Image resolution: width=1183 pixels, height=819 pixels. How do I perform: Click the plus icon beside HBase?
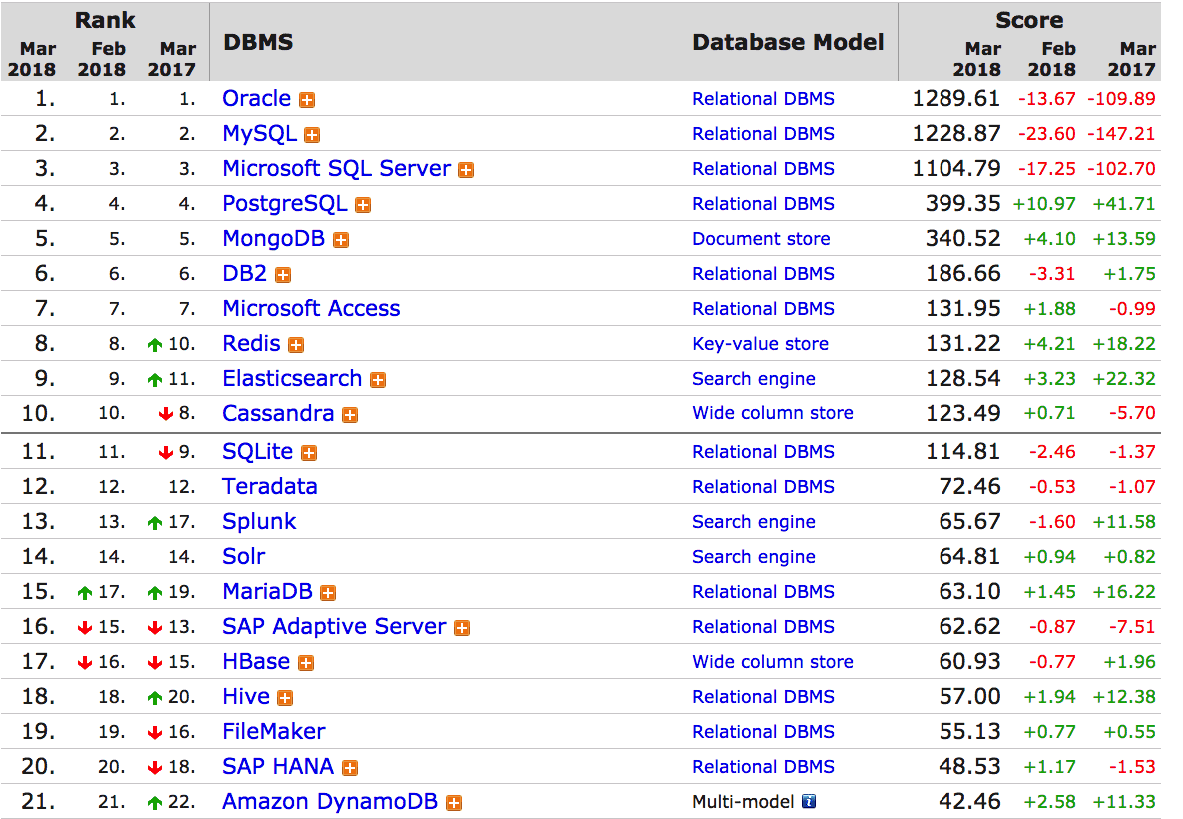pos(306,664)
